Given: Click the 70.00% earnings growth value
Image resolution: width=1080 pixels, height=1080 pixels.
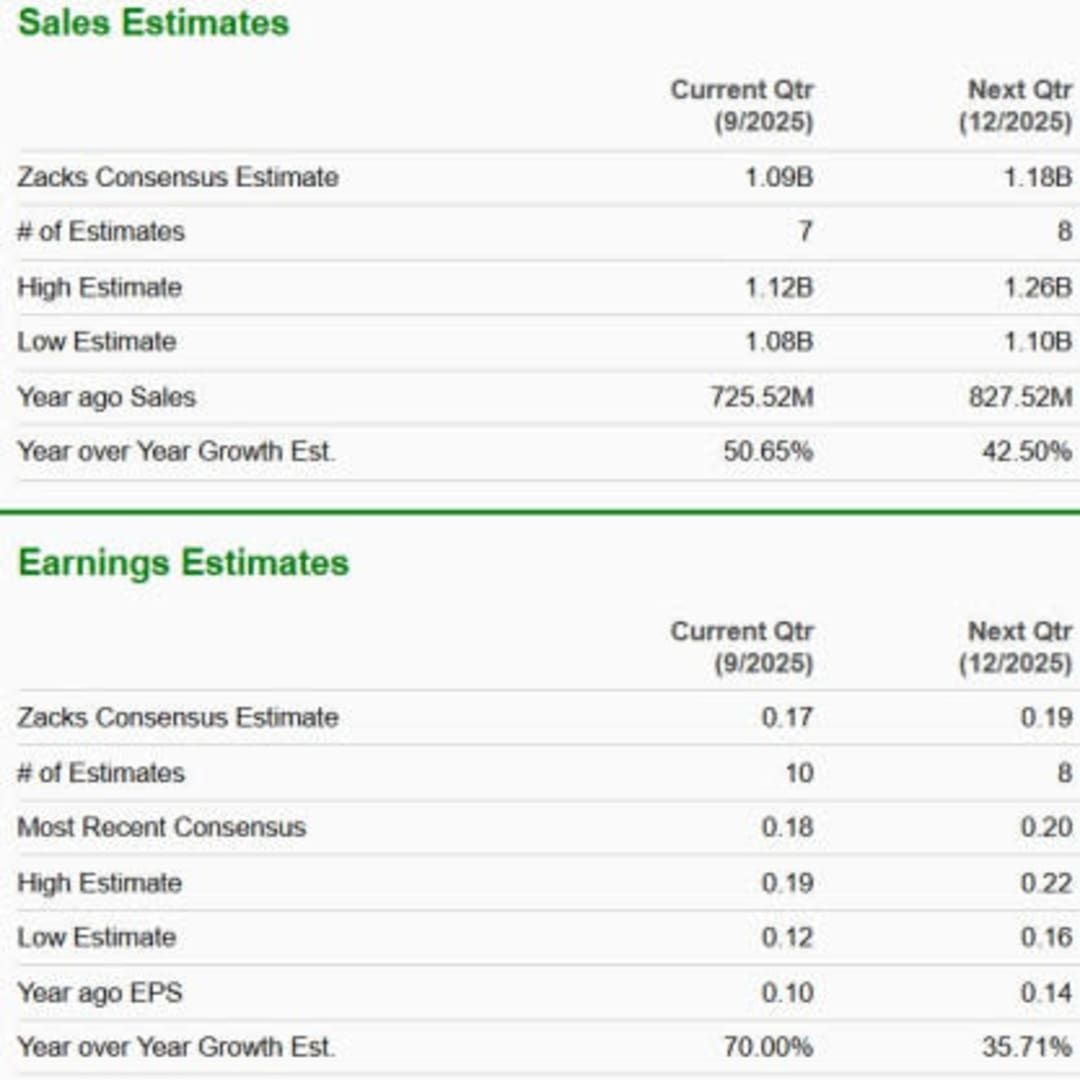Looking at the screenshot, I should pos(769,1047).
